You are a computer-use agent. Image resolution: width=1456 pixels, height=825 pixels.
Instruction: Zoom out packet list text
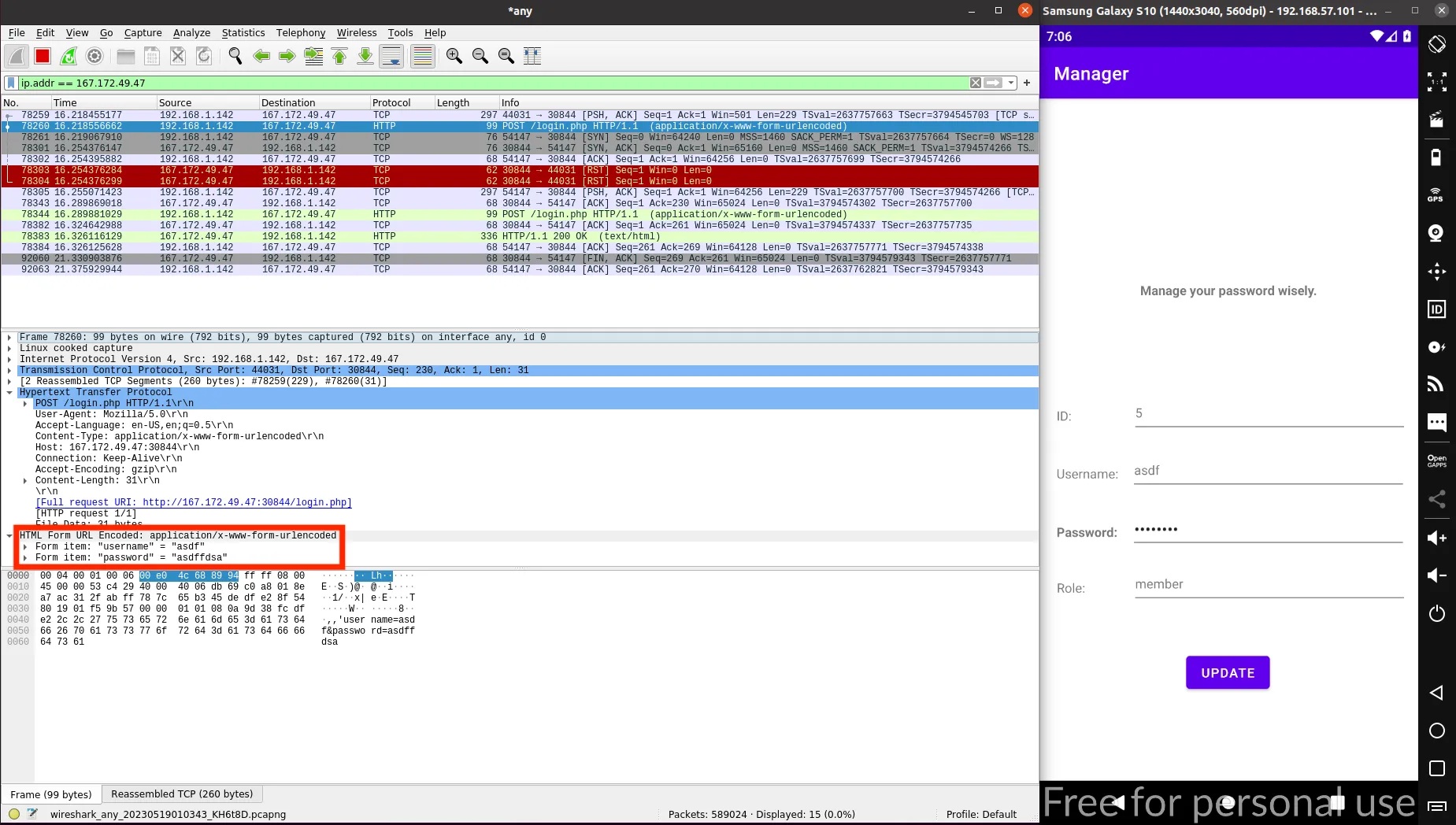480,56
